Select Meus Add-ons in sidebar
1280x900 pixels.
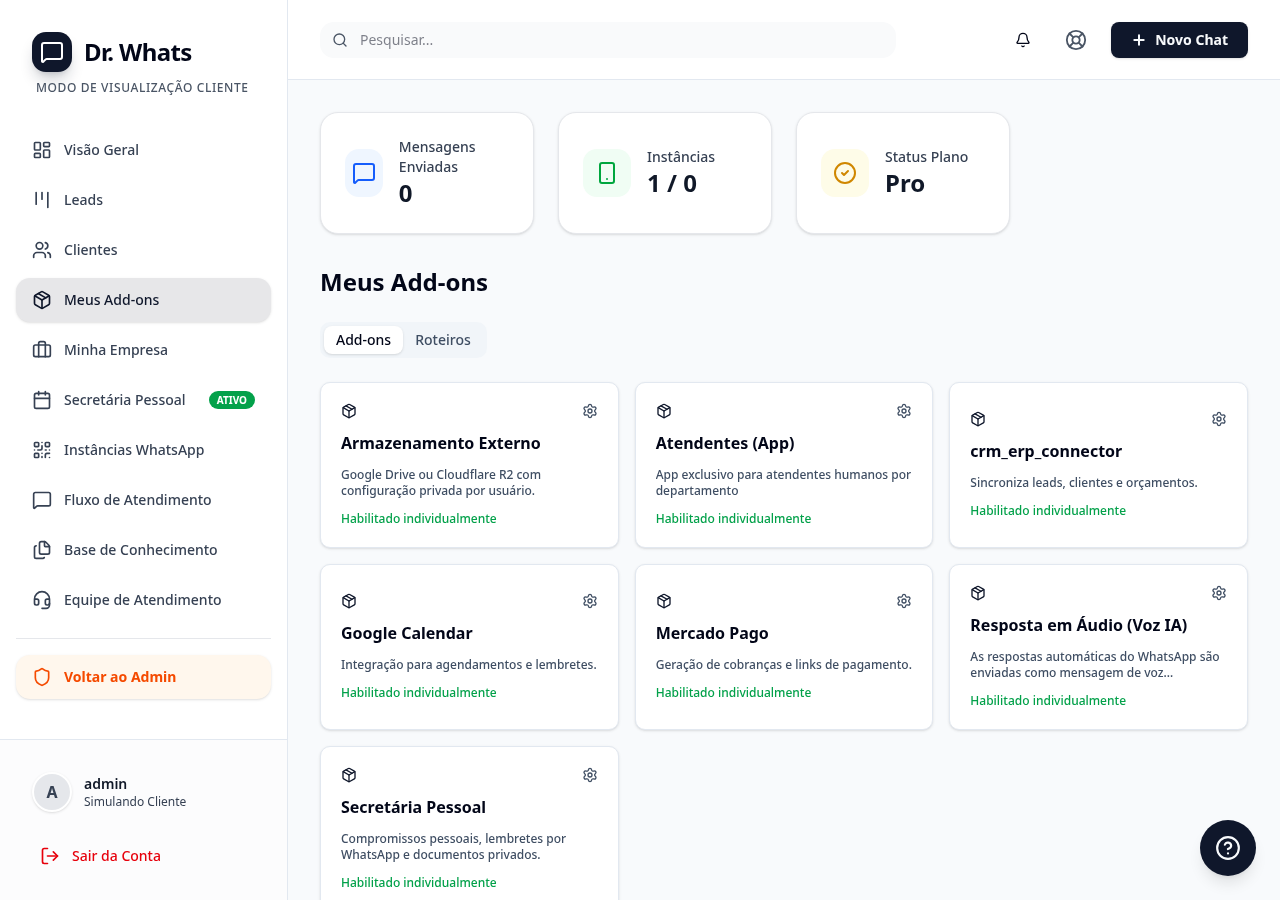pos(143,300)
